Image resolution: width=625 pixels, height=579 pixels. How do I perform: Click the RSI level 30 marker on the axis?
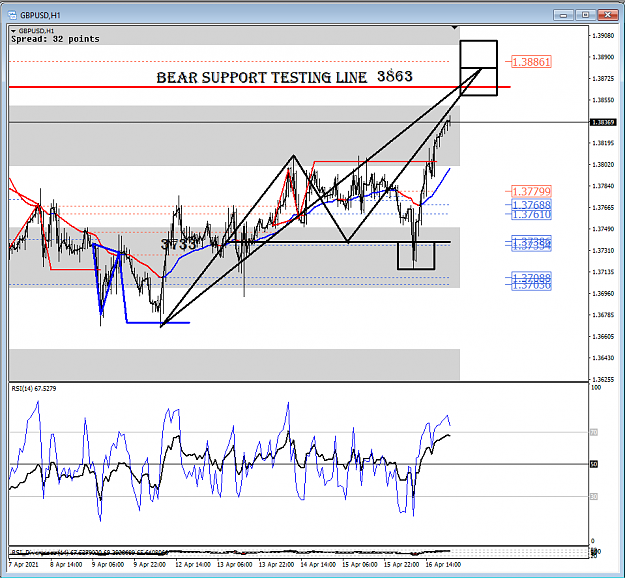(x=594, y=497)
